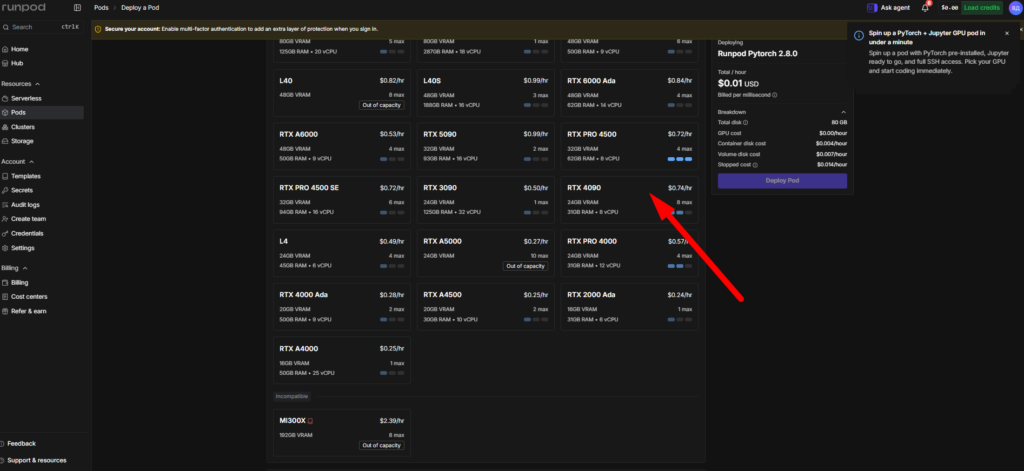Select the MI300X incompatible GPU card
The width and height of the screenshot is (1024, 471).
(342, 433)
